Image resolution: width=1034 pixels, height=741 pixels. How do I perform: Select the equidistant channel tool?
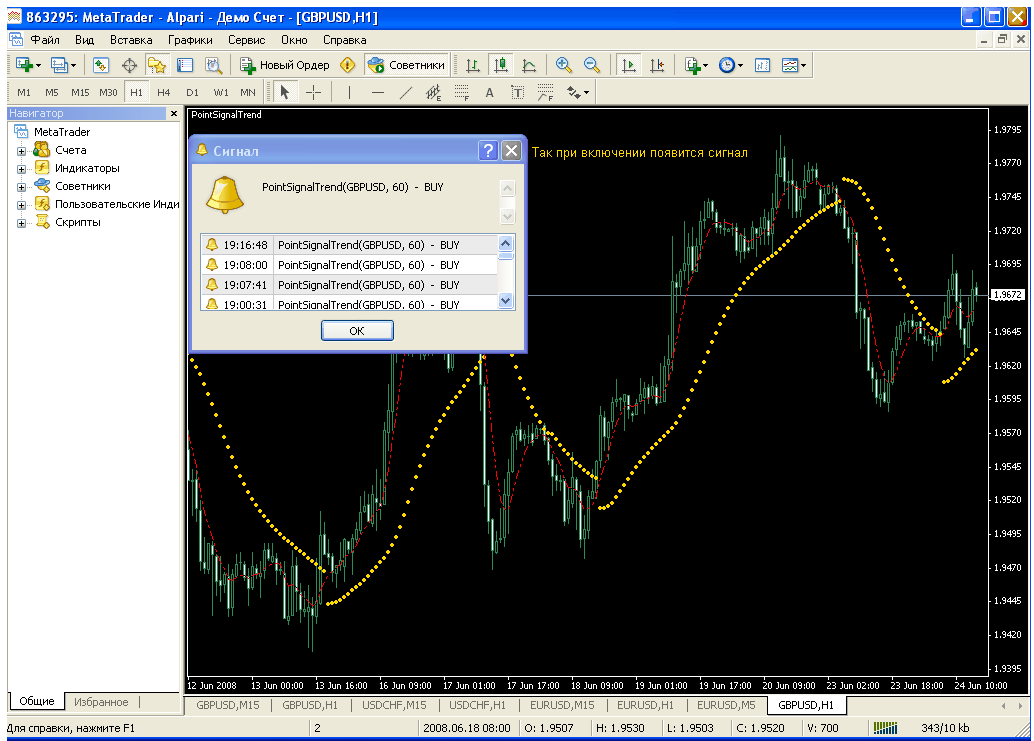tap(433, 92)
